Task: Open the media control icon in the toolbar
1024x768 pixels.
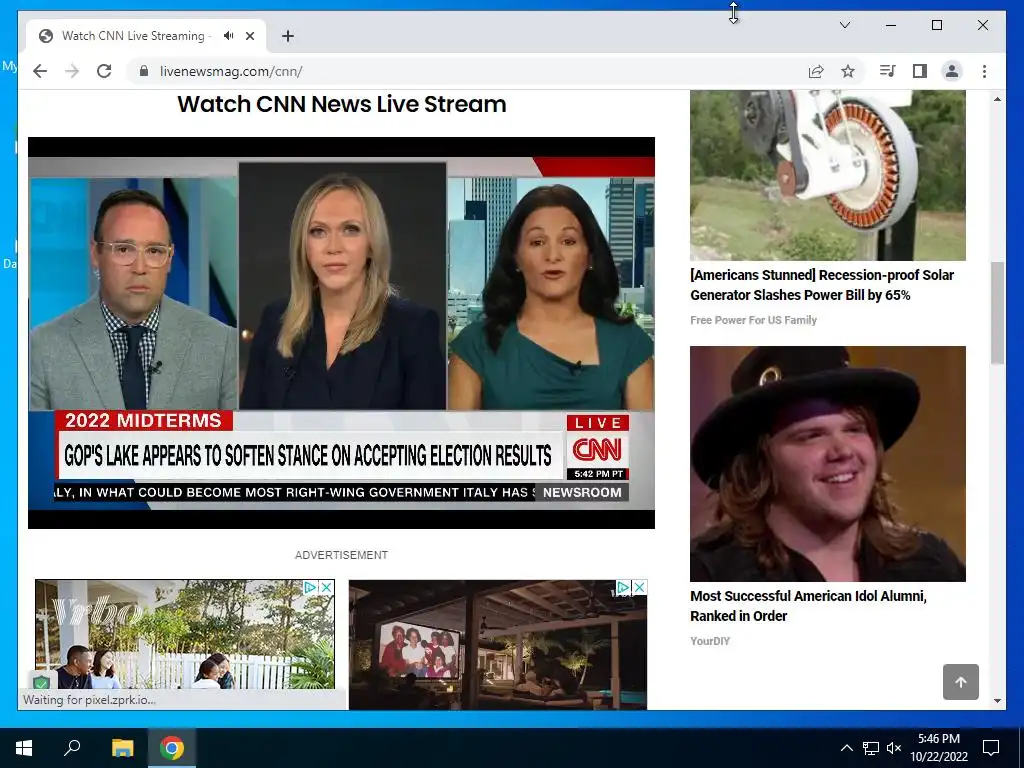Action: [x=887, y=71]
